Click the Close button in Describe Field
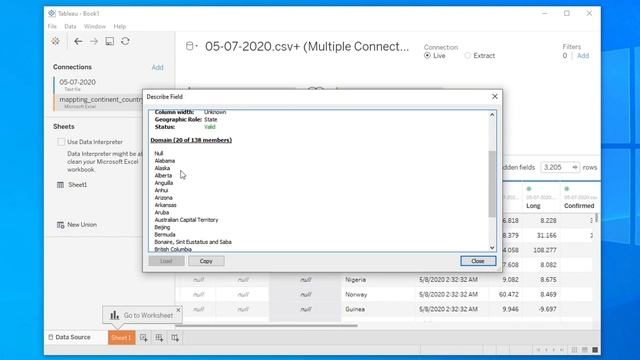 point(478,261)
